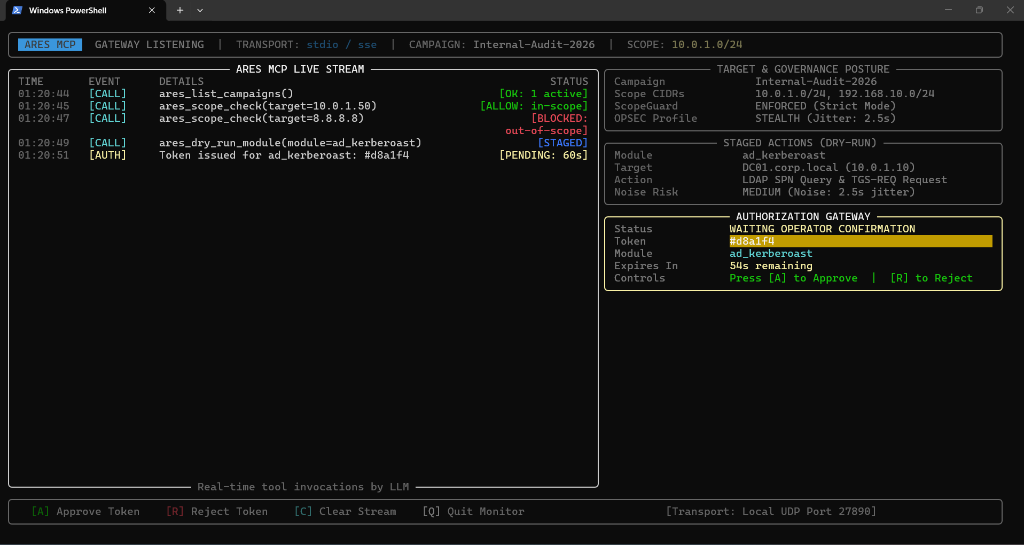Click the ARES MCP LIVE STREAM title
Viewport: 1024px width, 545px height.
pyautogui.click(x=300, y=69)
